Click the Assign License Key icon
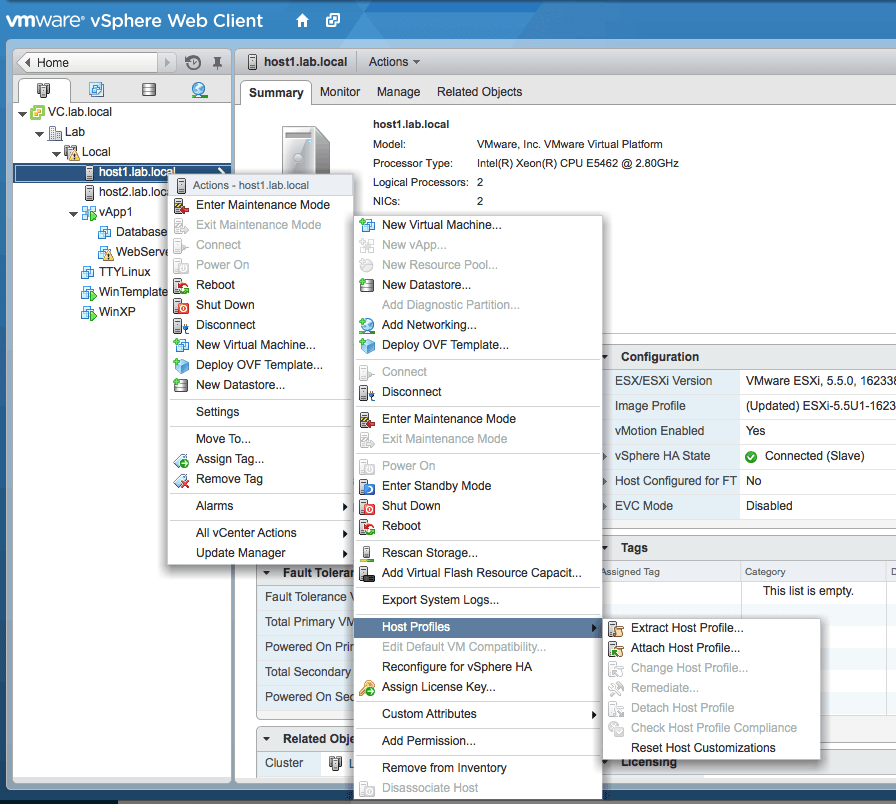 [367, 687]
